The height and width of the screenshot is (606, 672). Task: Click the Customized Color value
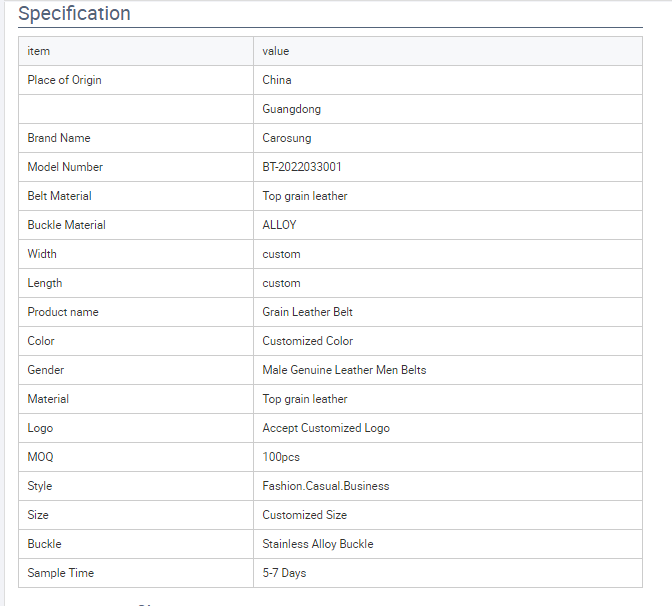(x=308, y=341)
